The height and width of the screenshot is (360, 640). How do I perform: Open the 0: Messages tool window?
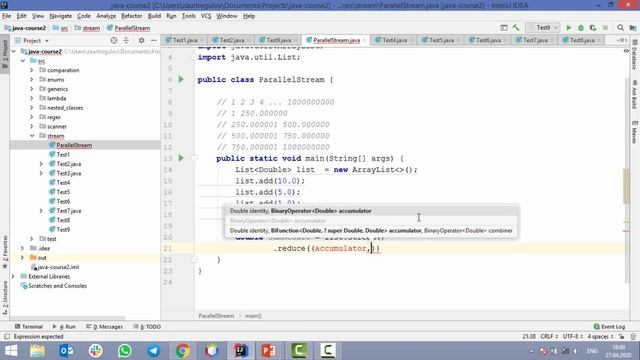[104, 327]
